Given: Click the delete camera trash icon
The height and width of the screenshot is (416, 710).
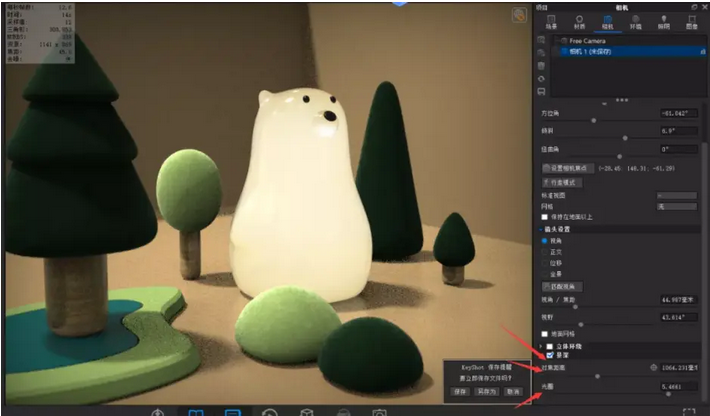Looking at the screenshot, I should (541, 65).
